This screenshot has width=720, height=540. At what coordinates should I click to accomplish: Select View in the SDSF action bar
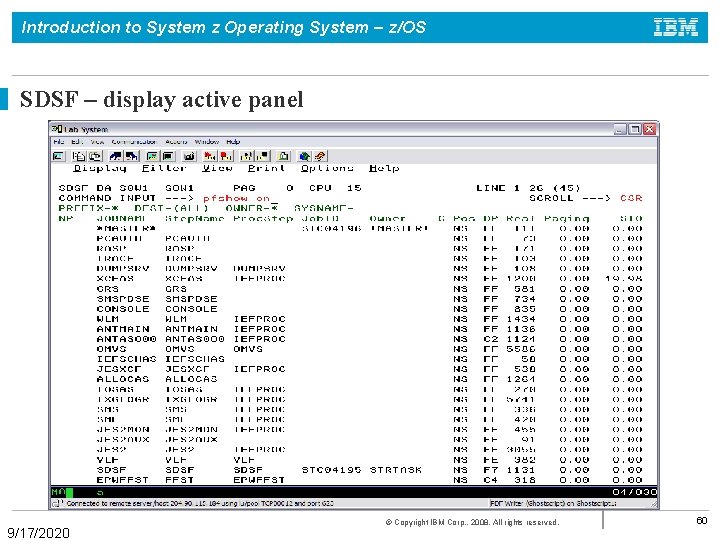[x=217, y=168]
